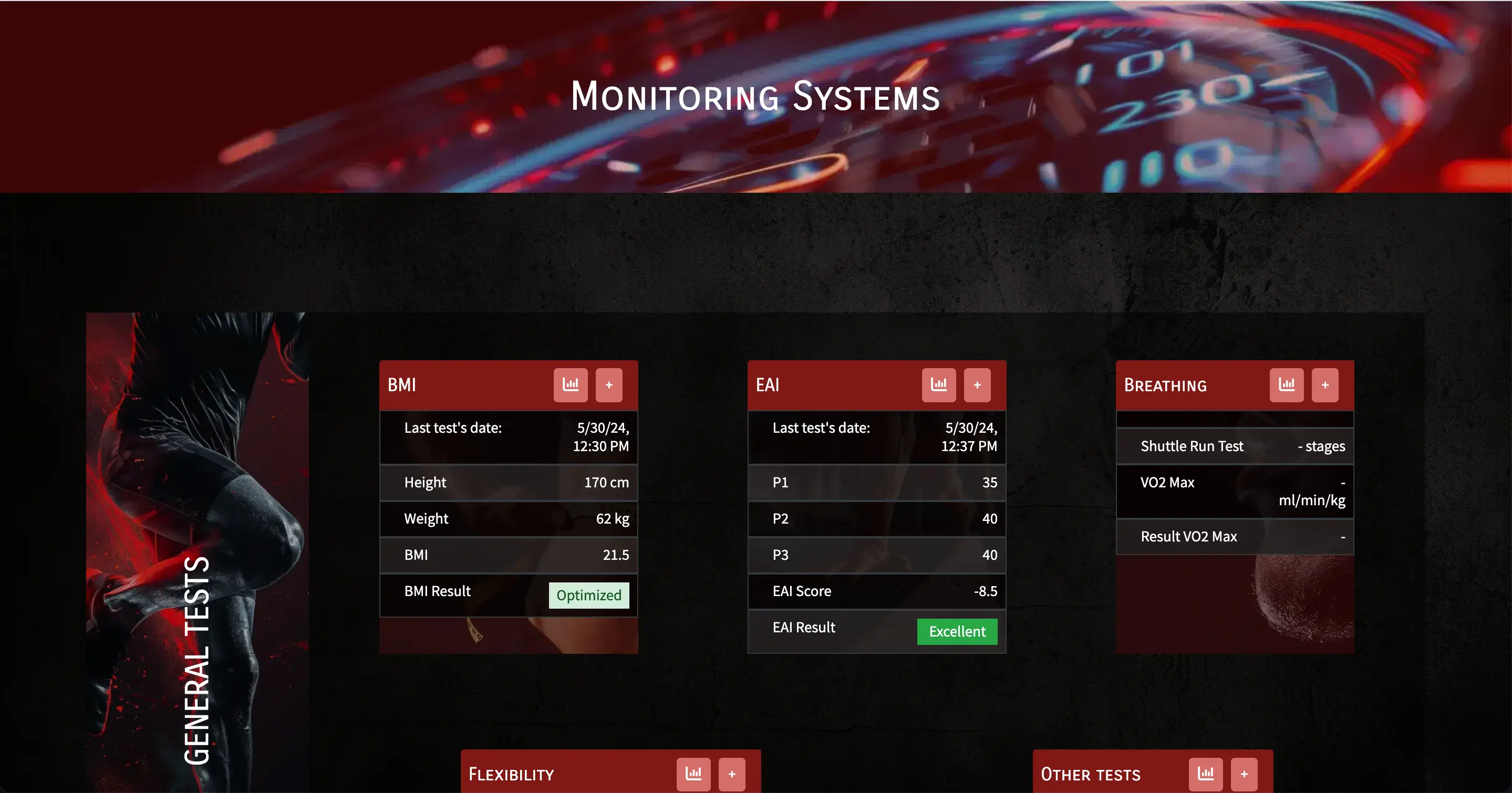Click the chart icon on Breathing panel
Screen dimensions: 1512x793
pyautogui.click(x=1287, y=384)
